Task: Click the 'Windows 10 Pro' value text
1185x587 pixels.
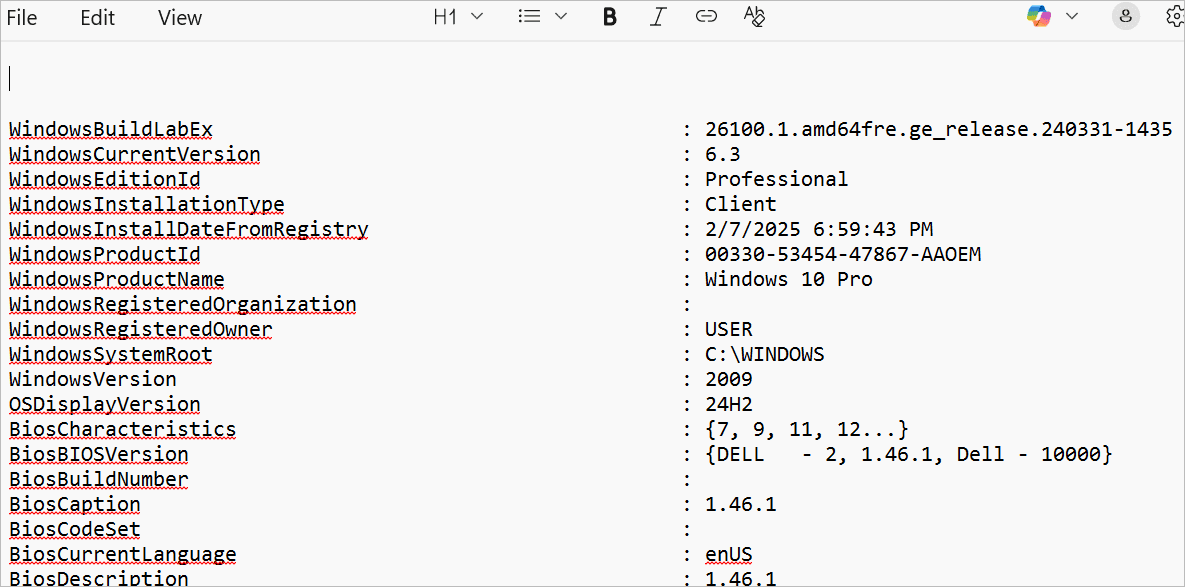Action: pyautogui.click(x=788, y=279)
